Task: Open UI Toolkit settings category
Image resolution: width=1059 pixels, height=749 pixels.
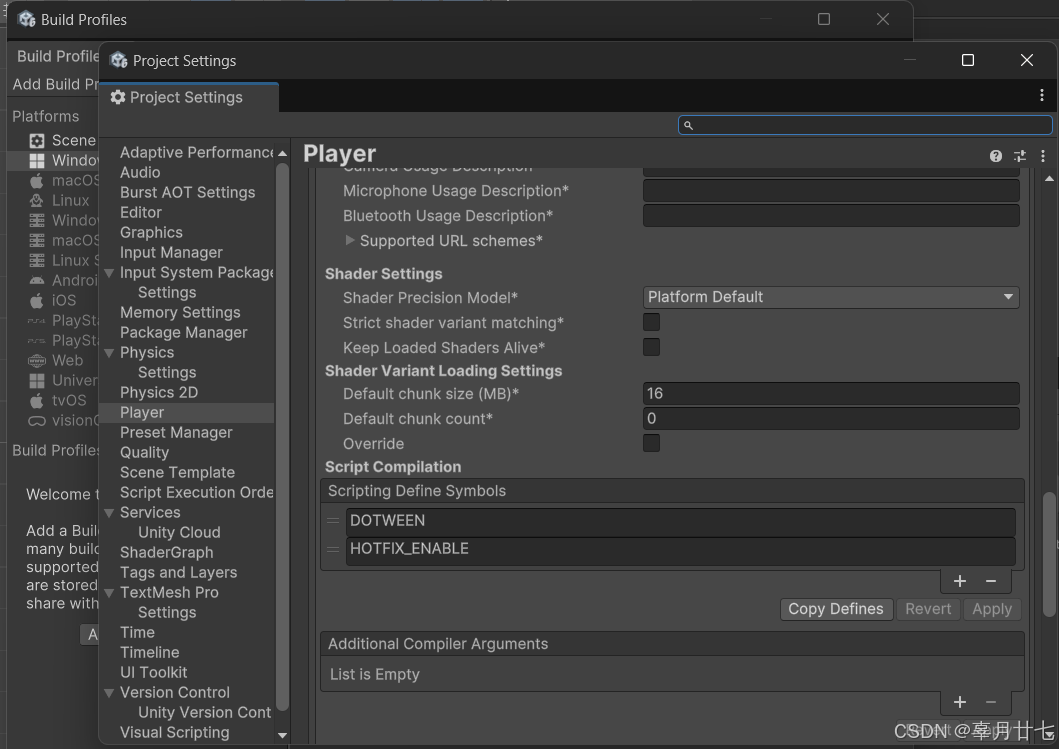Action: click(153, 673)
